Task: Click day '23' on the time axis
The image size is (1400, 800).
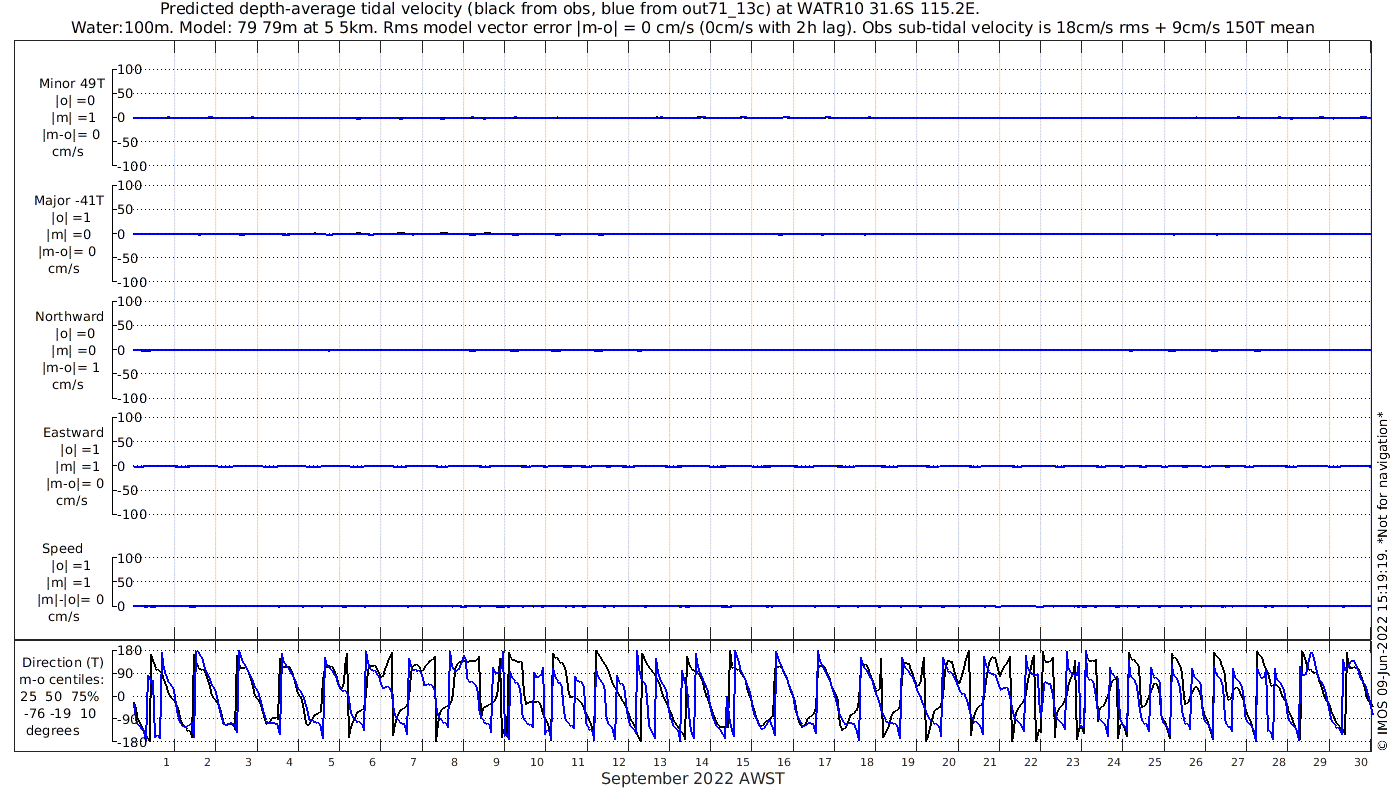Action: (1073, 762)
